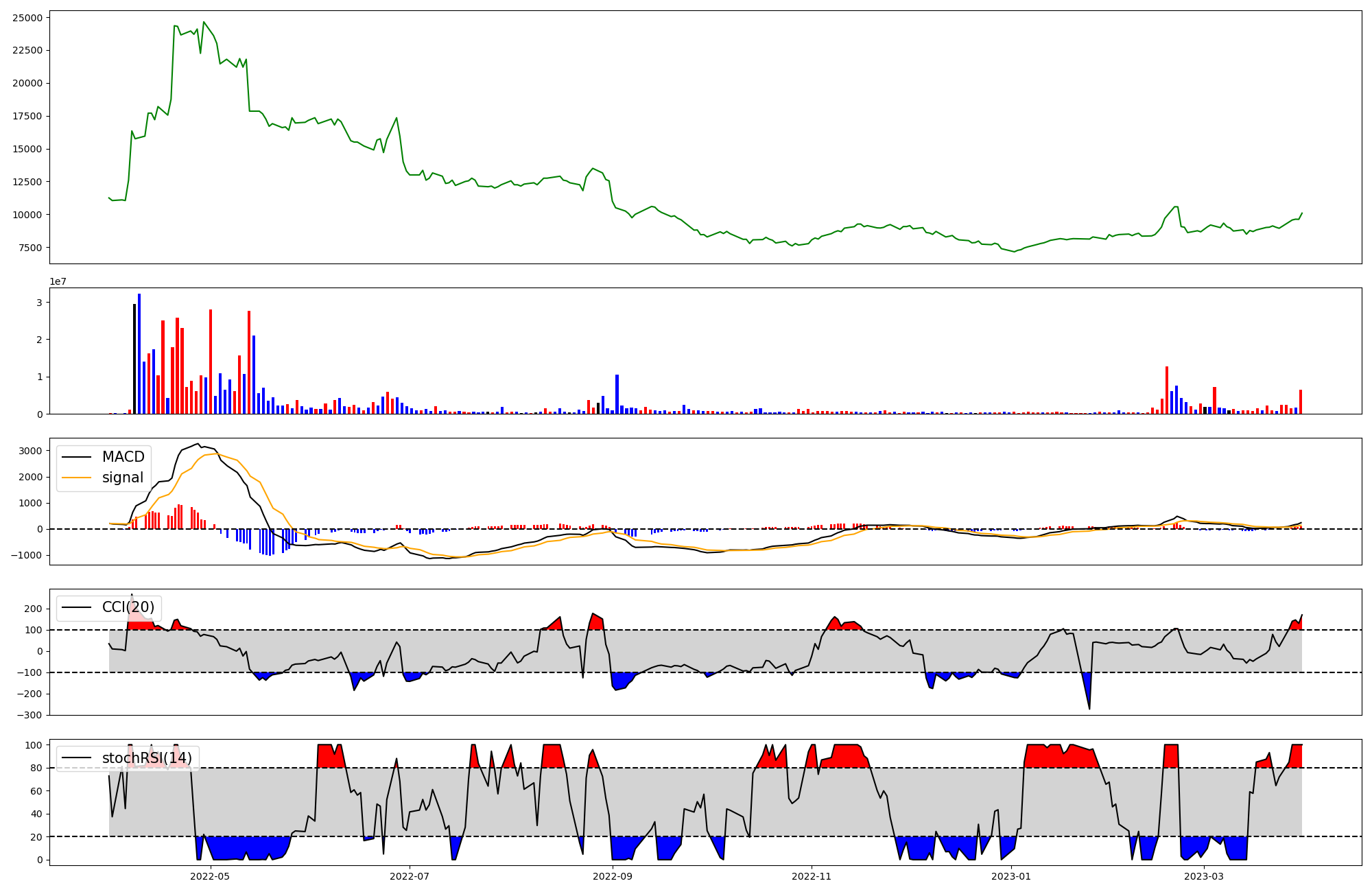Click the -300 CCI axis tick label
Viewport: 1372px width, 892px height.
coord(30,715)
